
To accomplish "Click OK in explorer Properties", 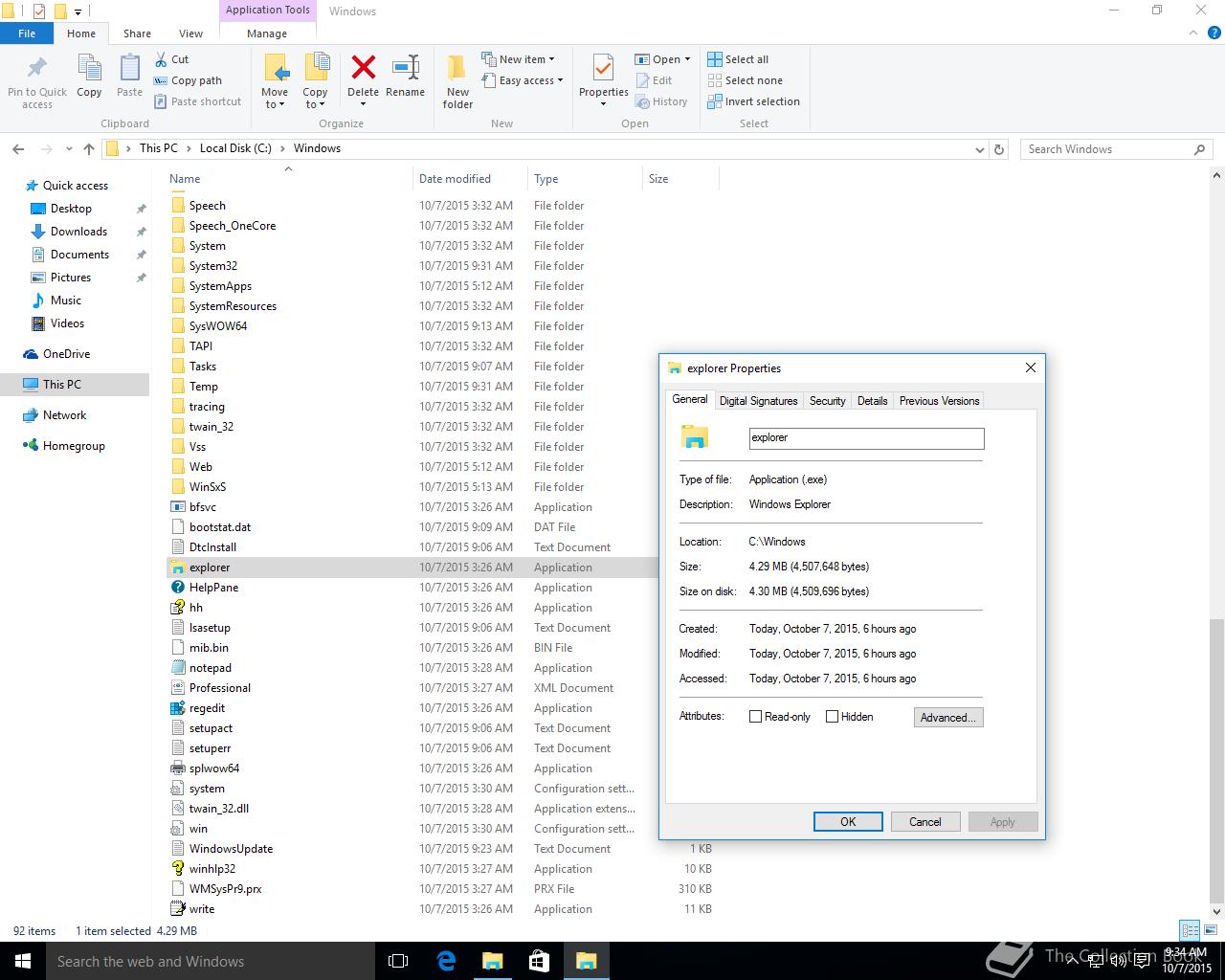I will [x=848, y=822].
